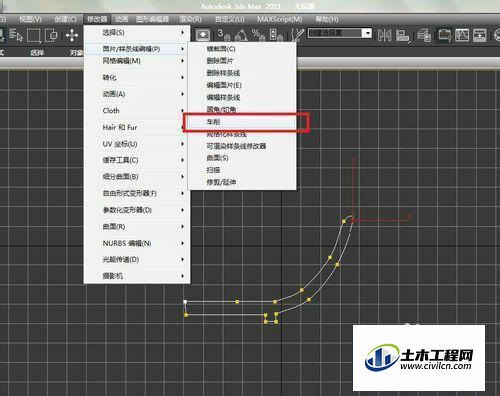Open Edit Named Selection Sets
The height and width of the screenshot is (396, 500).
pyautogui.click(x=297, y=35)
